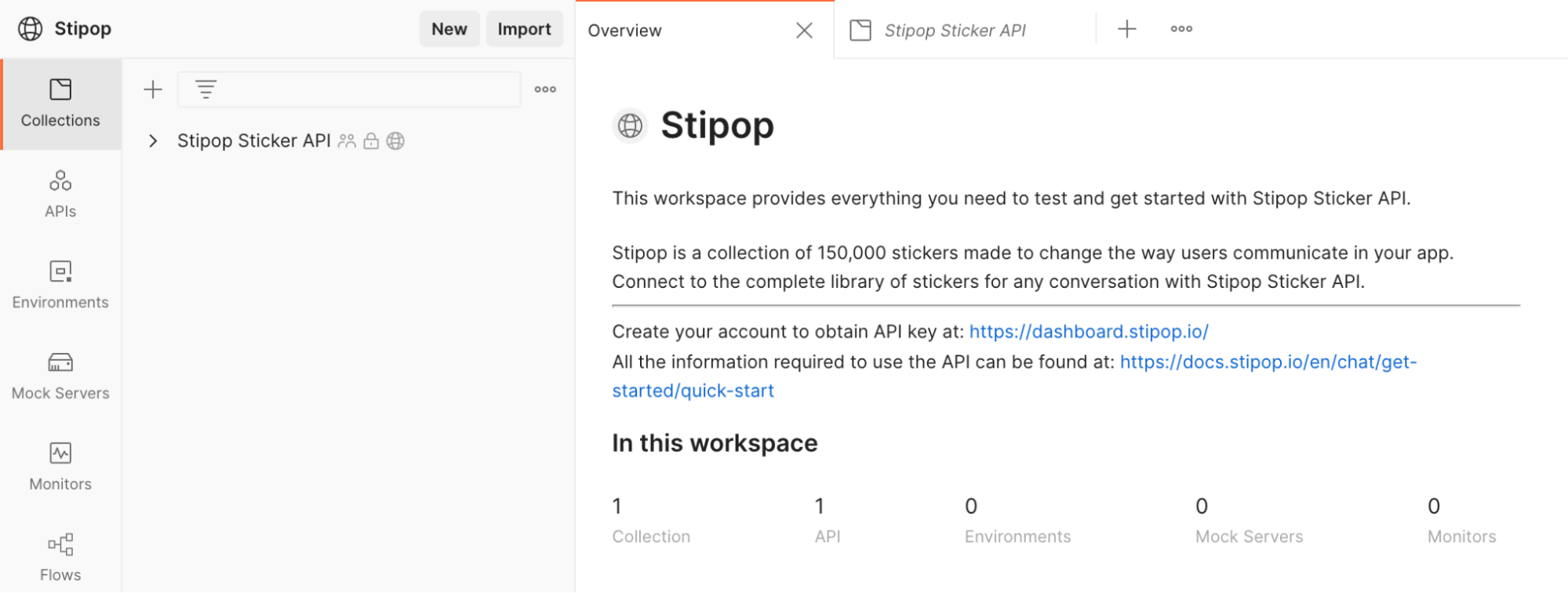Click the filter icon in the search field
The height and width of the screenshot is (593, 1568).
tap(206, 89)
